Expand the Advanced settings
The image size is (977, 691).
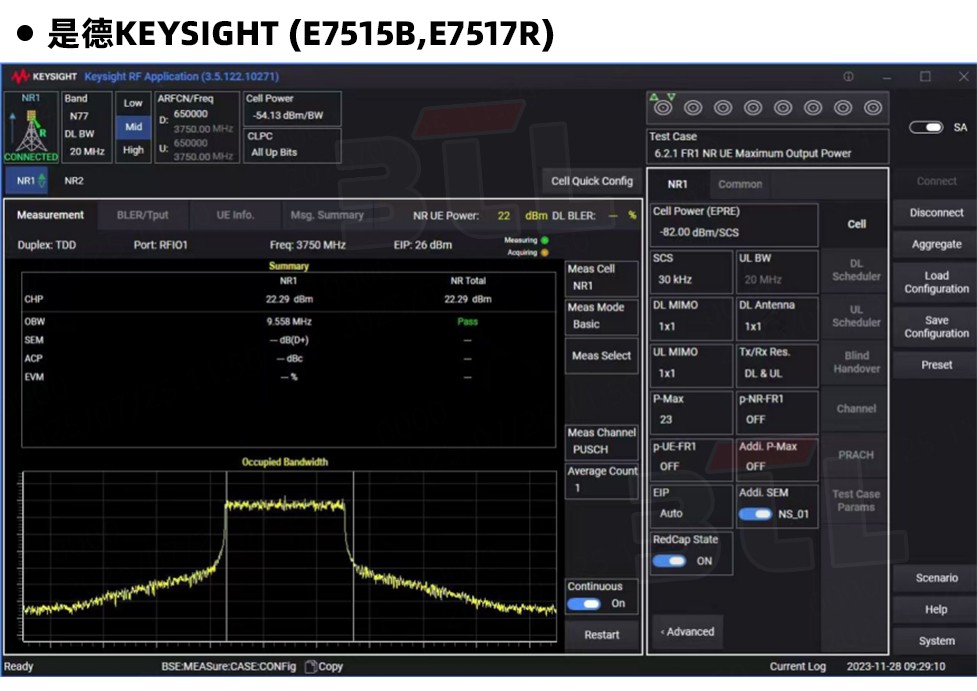click(x=688, y=632)
